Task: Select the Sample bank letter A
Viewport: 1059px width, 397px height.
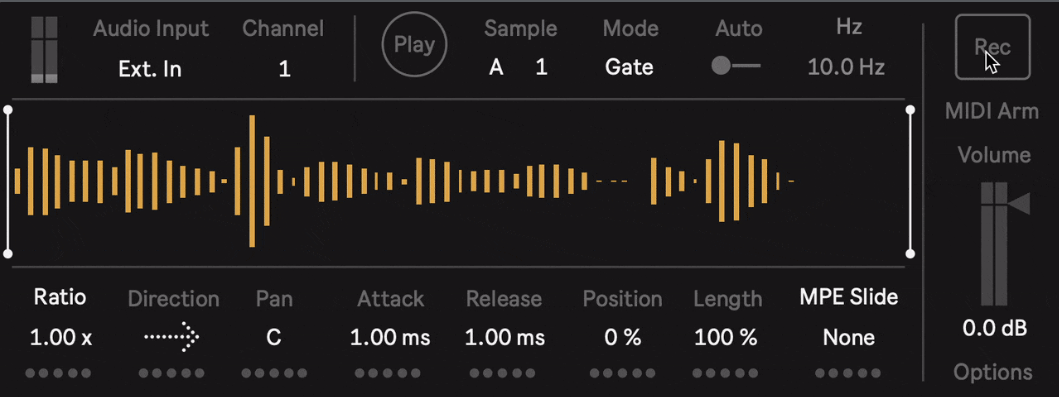Action: tap(496, 68)
